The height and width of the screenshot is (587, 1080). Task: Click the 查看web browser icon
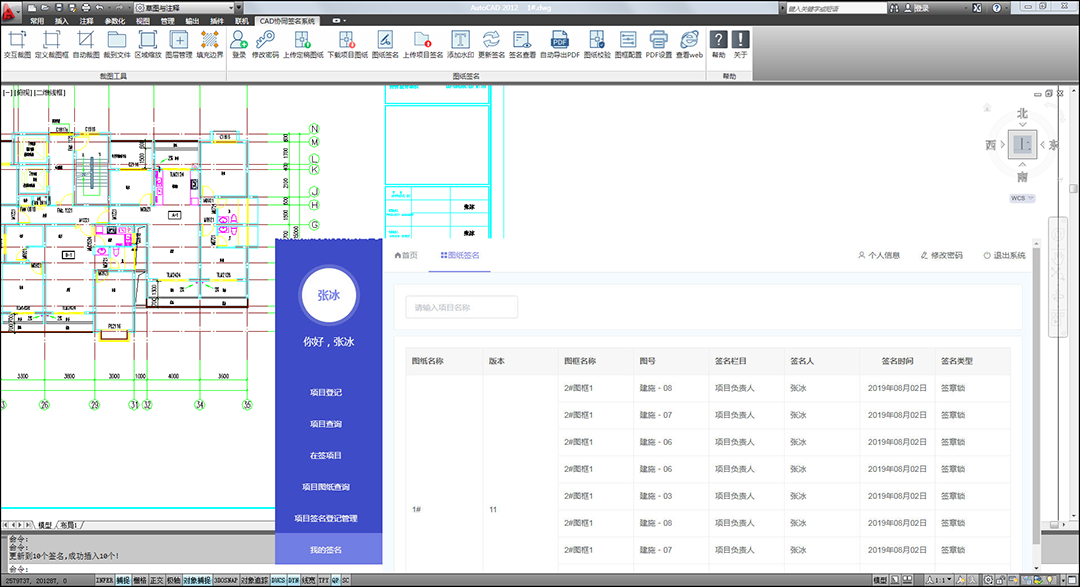coord(689,40)
